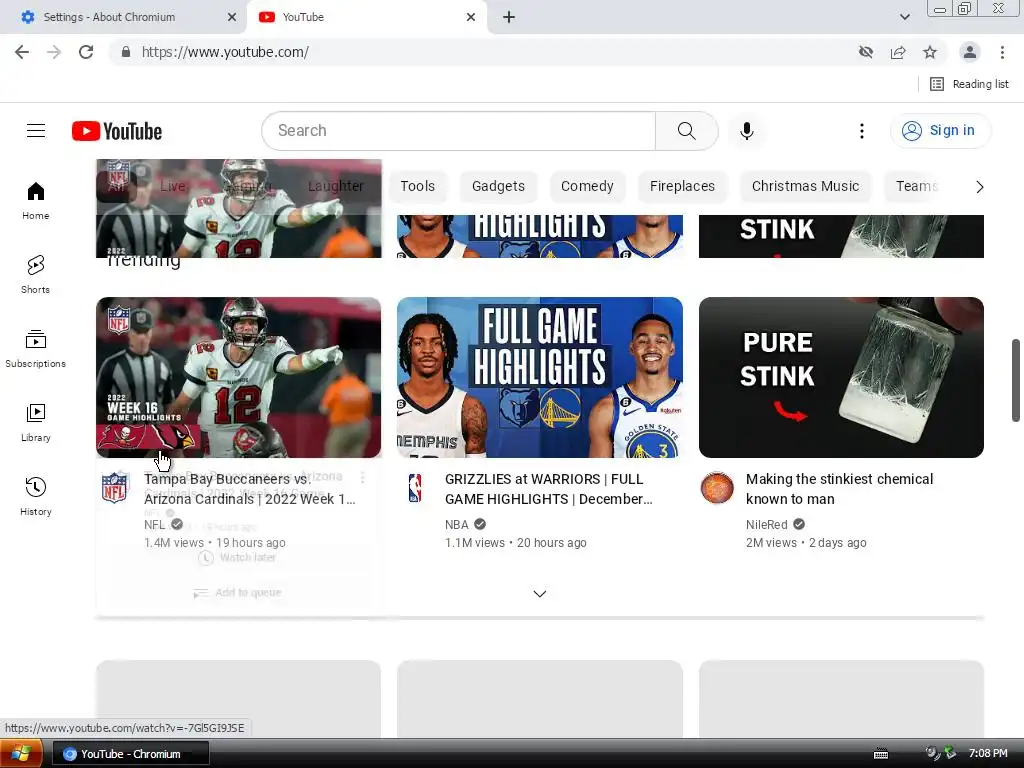Open Making the stinkiest chemical video title
Viewport: 1024px width, 768px height.
839,489
